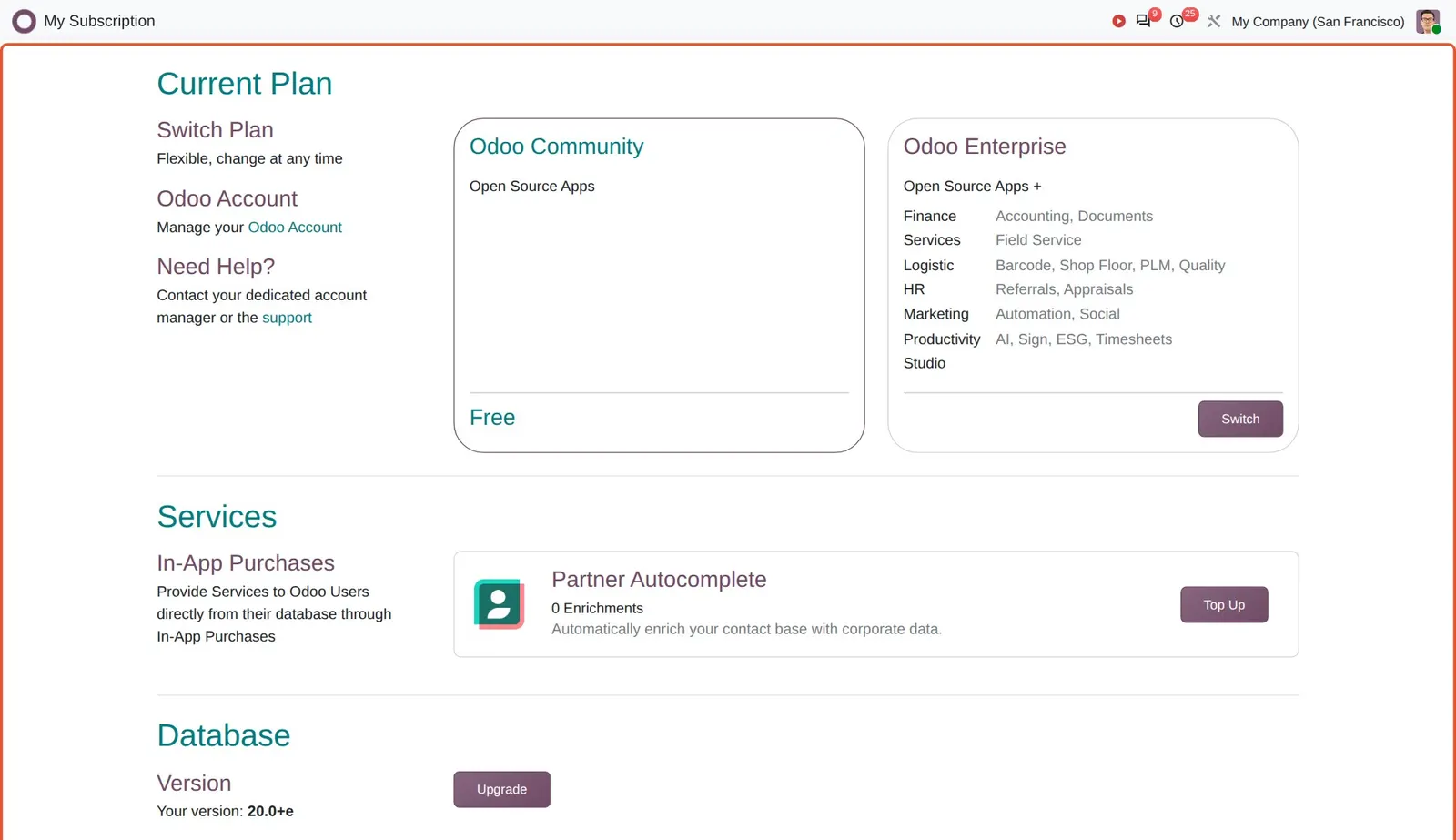Click the Current Plan heading
The image size is (1456, 840).
(x=245, y=84)
